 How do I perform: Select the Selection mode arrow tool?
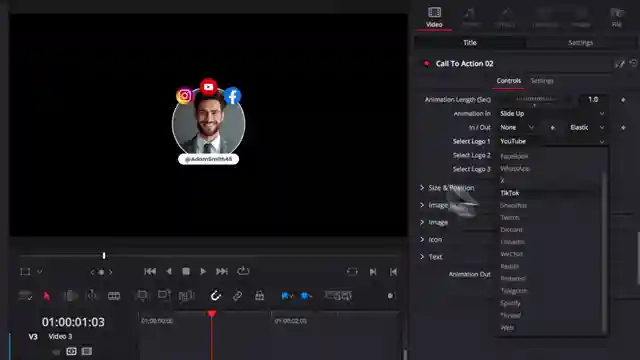coord(47,296)
